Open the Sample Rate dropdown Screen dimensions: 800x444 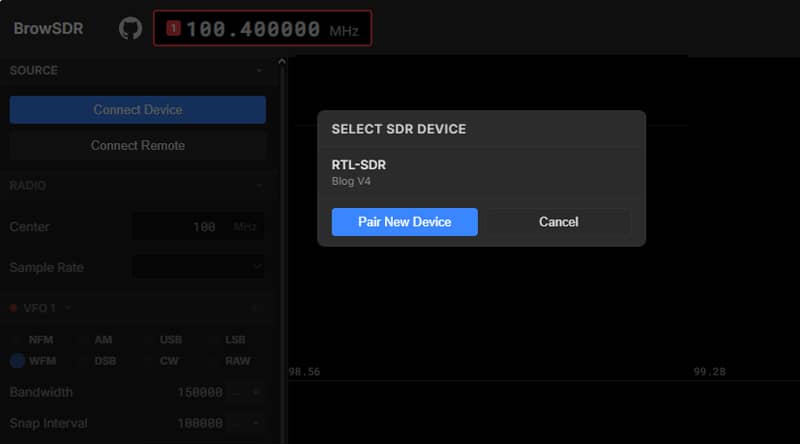(198, 267)
